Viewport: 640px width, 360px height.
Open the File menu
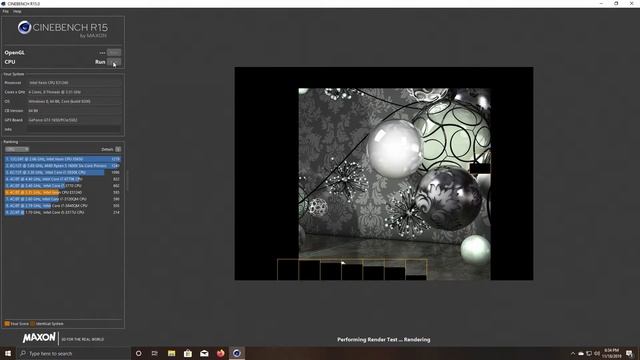tap(5, 11)
